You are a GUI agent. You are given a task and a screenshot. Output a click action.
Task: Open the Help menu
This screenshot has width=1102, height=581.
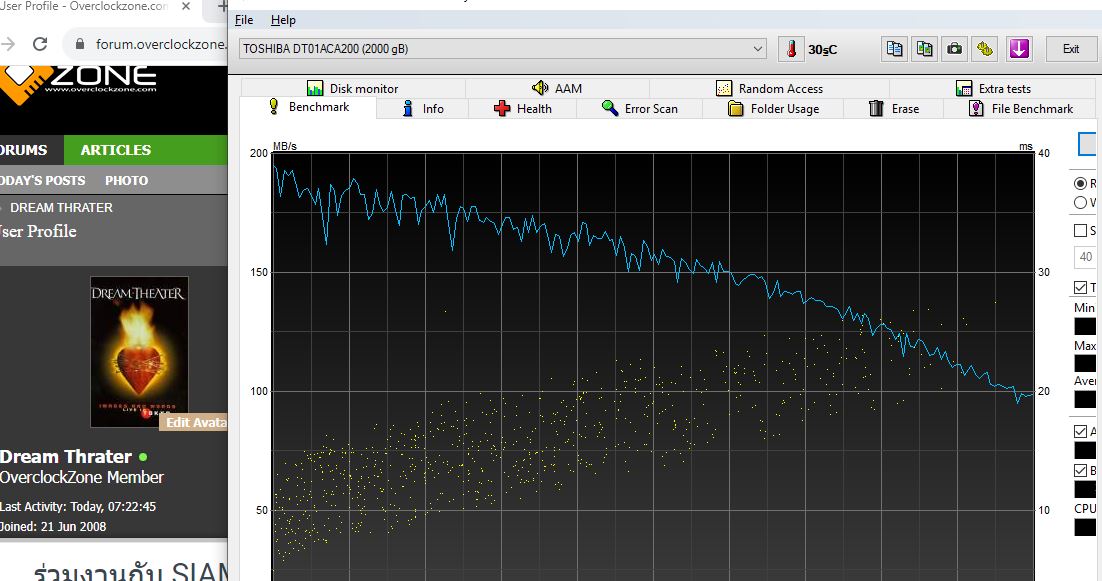coord(283,20)
